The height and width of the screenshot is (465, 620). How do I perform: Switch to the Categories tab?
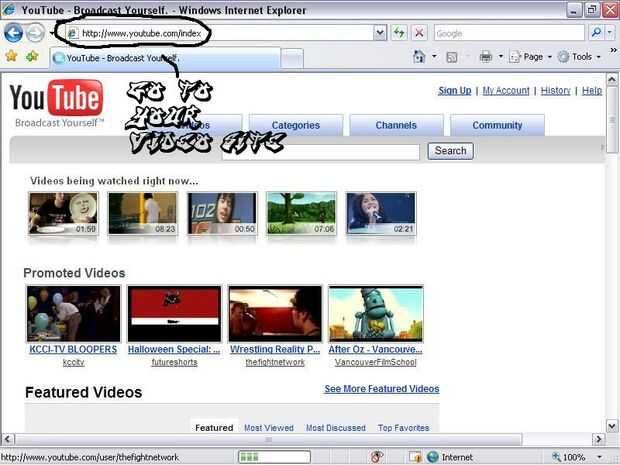point(296,125)
